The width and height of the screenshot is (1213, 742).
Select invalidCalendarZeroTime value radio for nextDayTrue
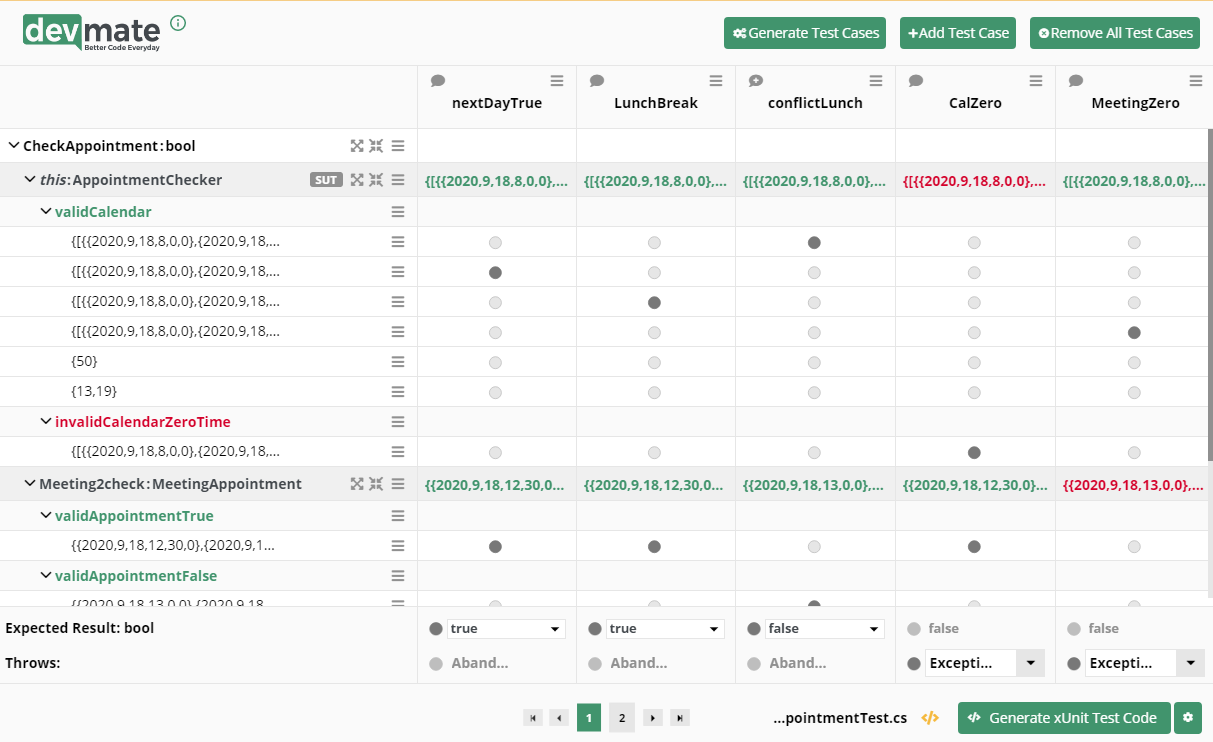click(x=495, y=452)
